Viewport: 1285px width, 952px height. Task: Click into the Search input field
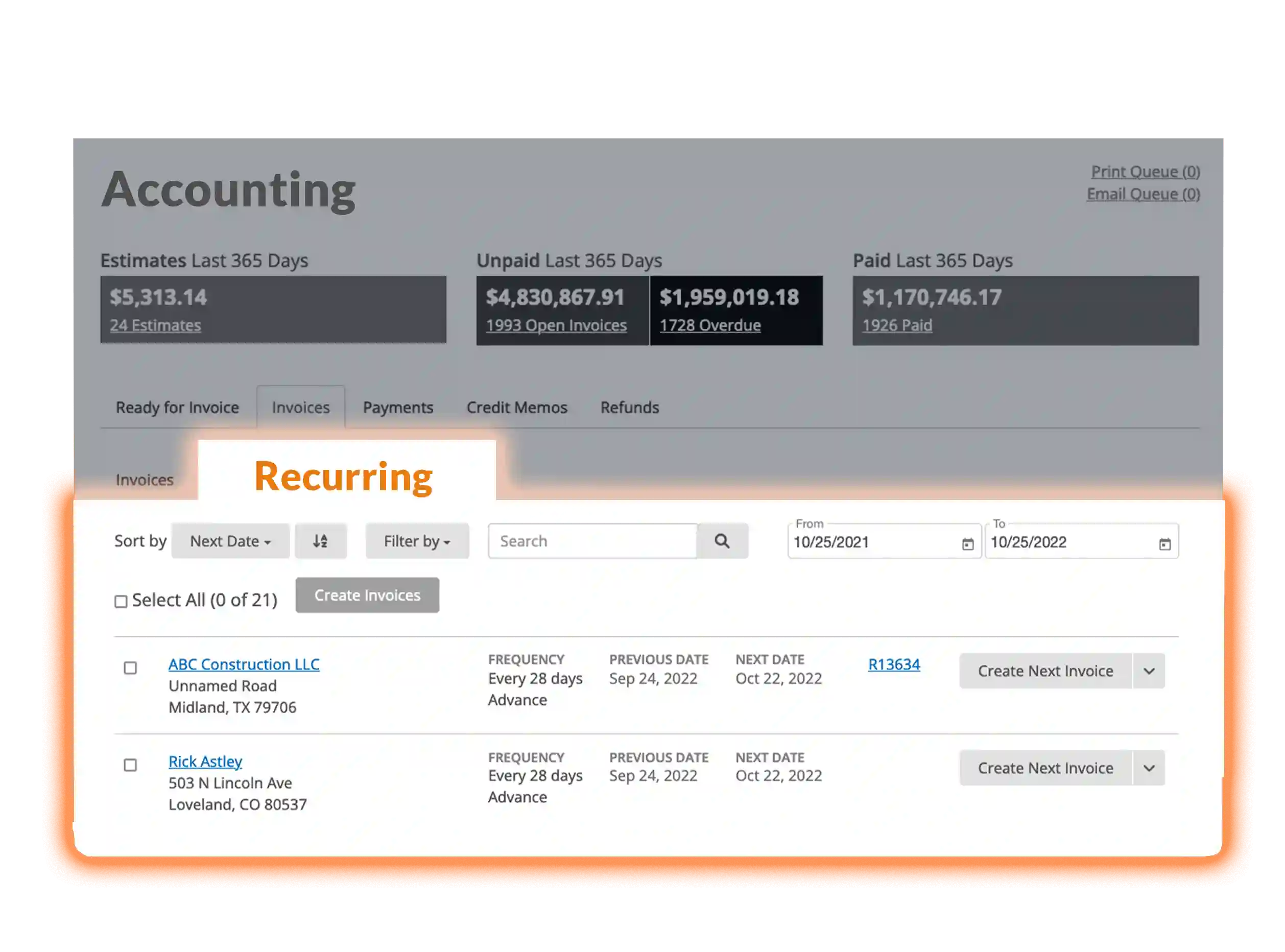tap(592, 540)
